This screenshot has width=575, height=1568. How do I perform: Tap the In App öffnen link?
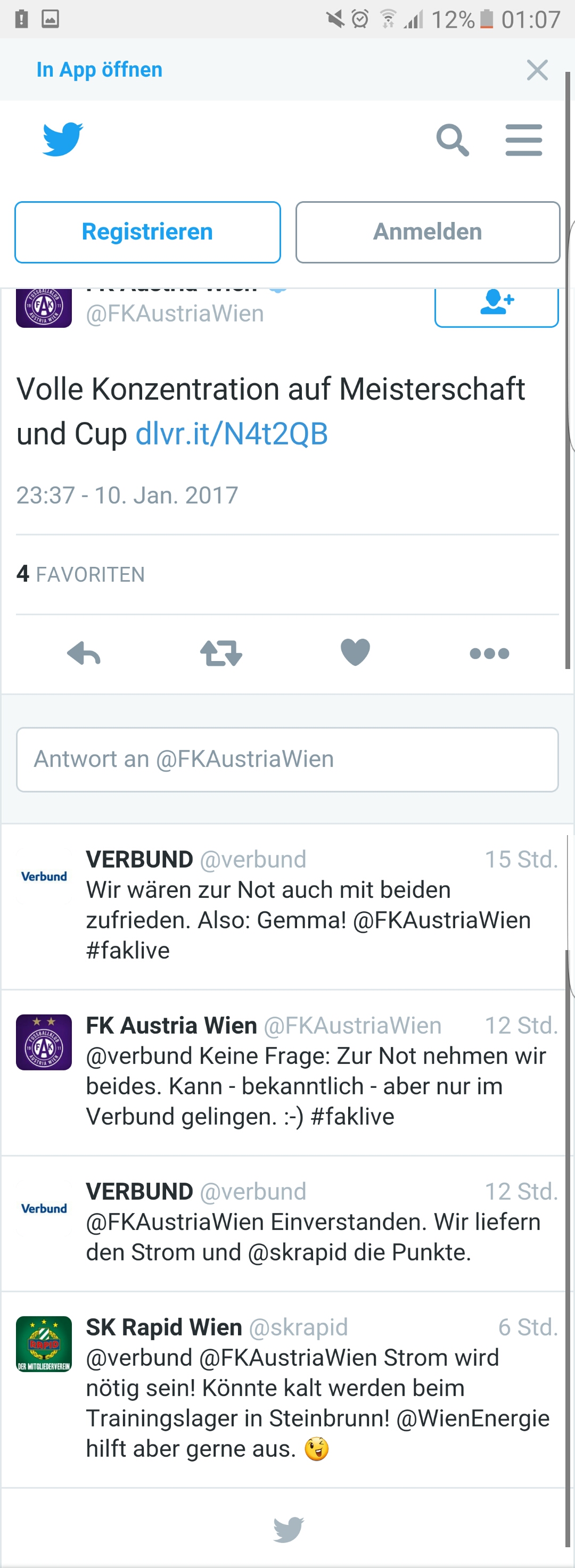click(99, 70)
